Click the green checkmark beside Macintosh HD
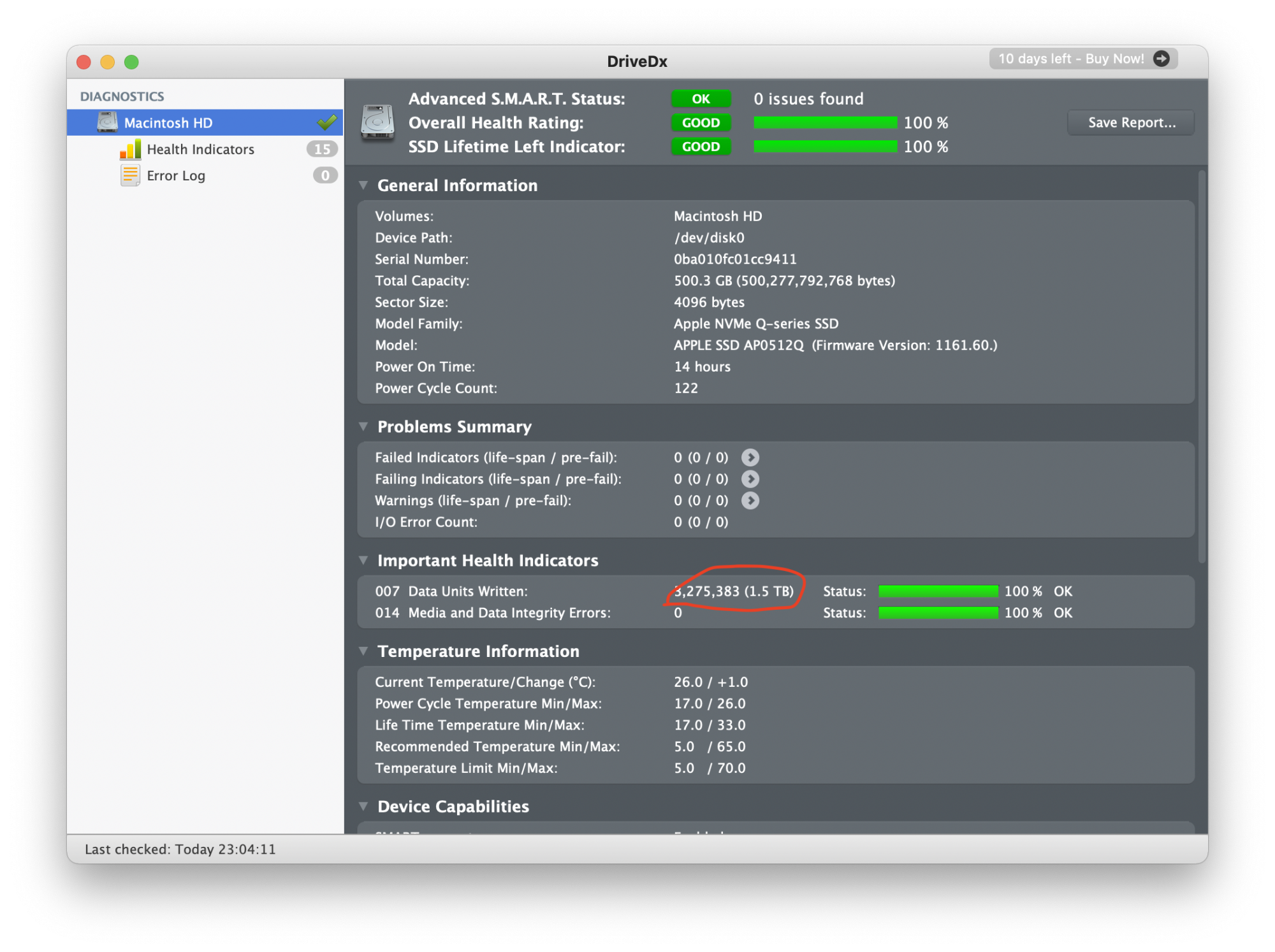Image resolution: width=1275 pixels, height=952 pixels. click(x=327, y=122)
